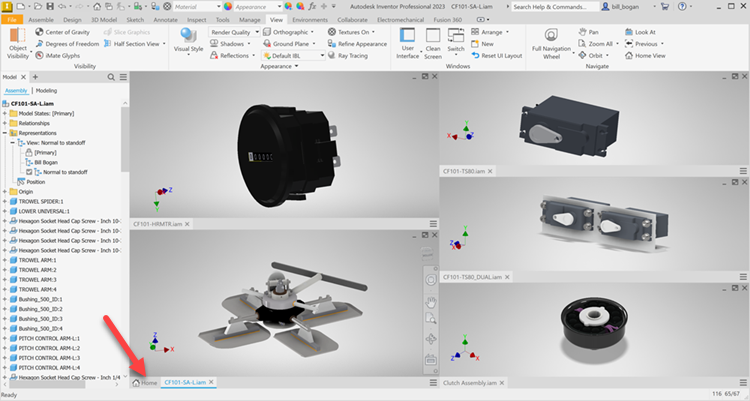Viewport: 750px width, 401px height.
Task: Expand the TROWEL SPIDER:1 component
Action: [5, 201]
